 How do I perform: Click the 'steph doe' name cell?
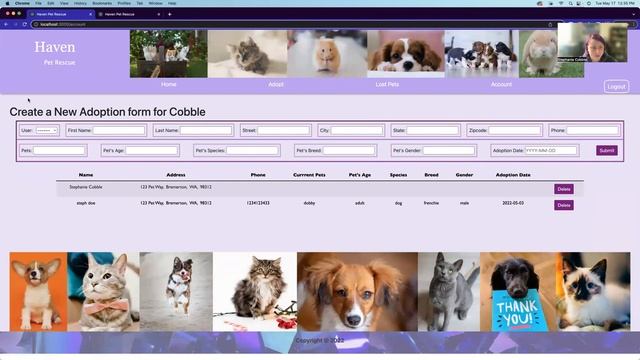click(86, 203)
